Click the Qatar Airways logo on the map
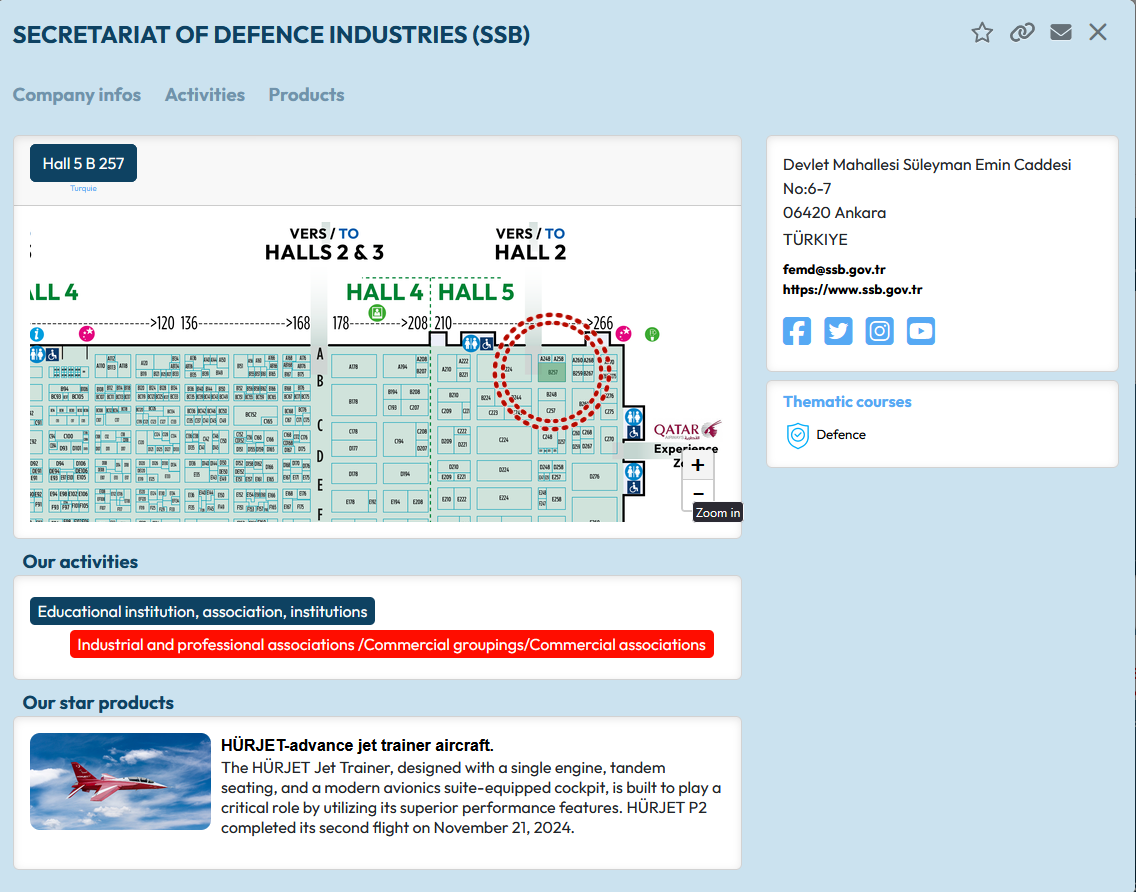This screenshot has width=1136, height=892. click(687, 430)
